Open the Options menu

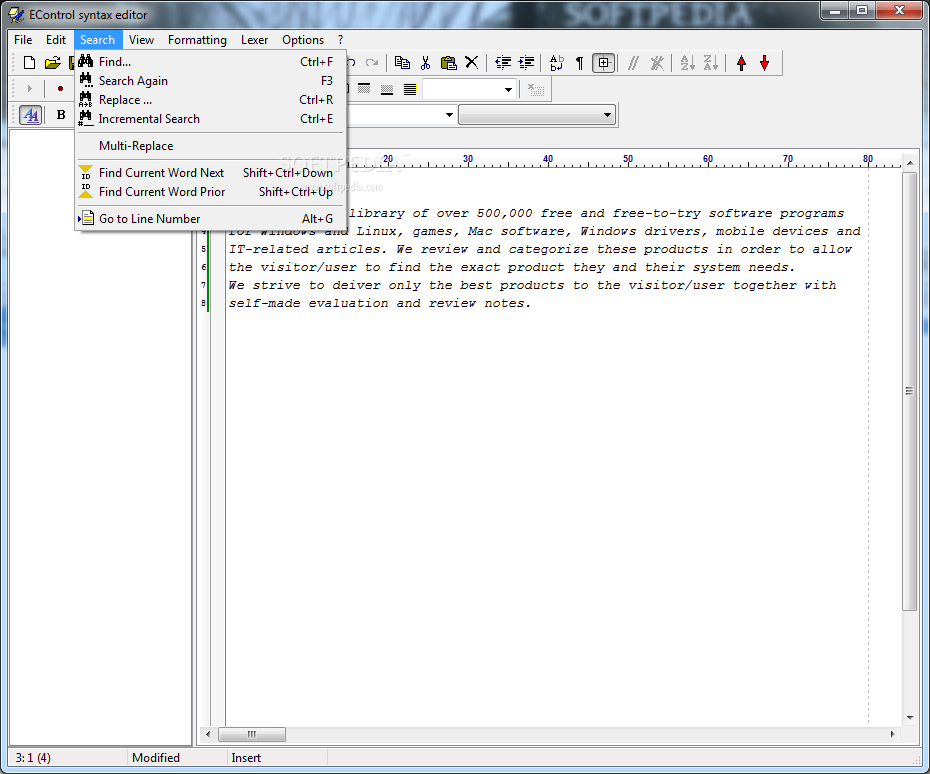click(303, 40)
